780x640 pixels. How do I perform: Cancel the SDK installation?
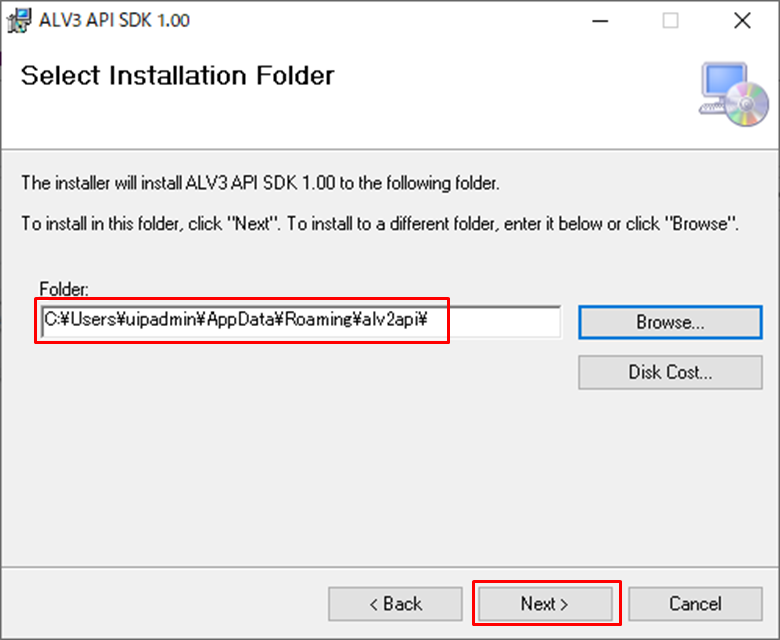[x=695, y=603]
